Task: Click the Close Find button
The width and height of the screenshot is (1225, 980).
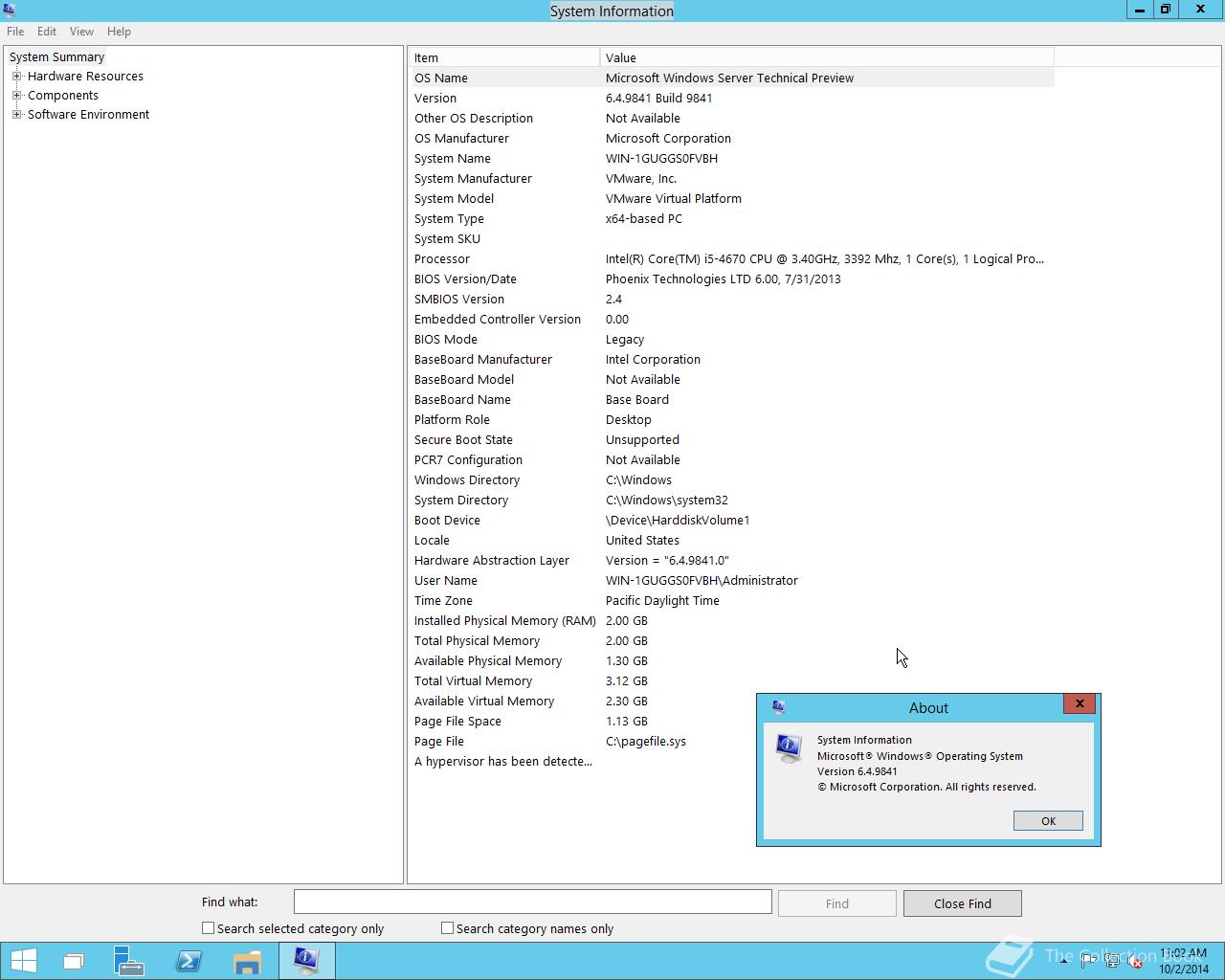Action: pos(963,903)
